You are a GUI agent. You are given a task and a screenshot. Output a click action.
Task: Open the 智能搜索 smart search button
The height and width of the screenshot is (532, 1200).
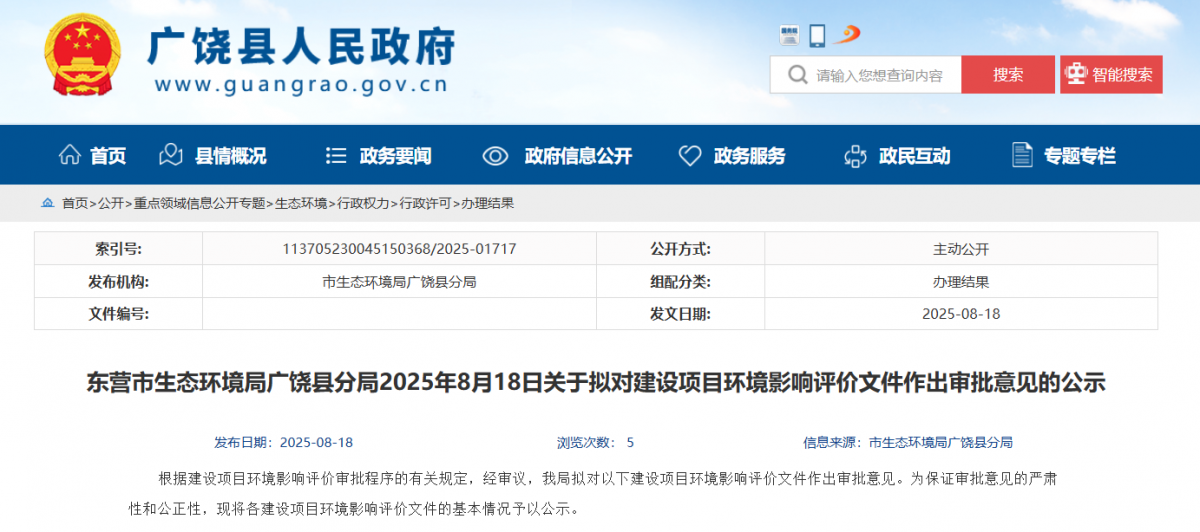1110,75
